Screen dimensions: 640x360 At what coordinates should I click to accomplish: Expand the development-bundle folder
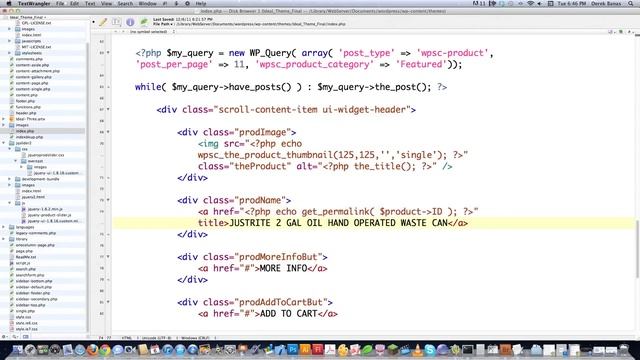(x=10, y=179)
